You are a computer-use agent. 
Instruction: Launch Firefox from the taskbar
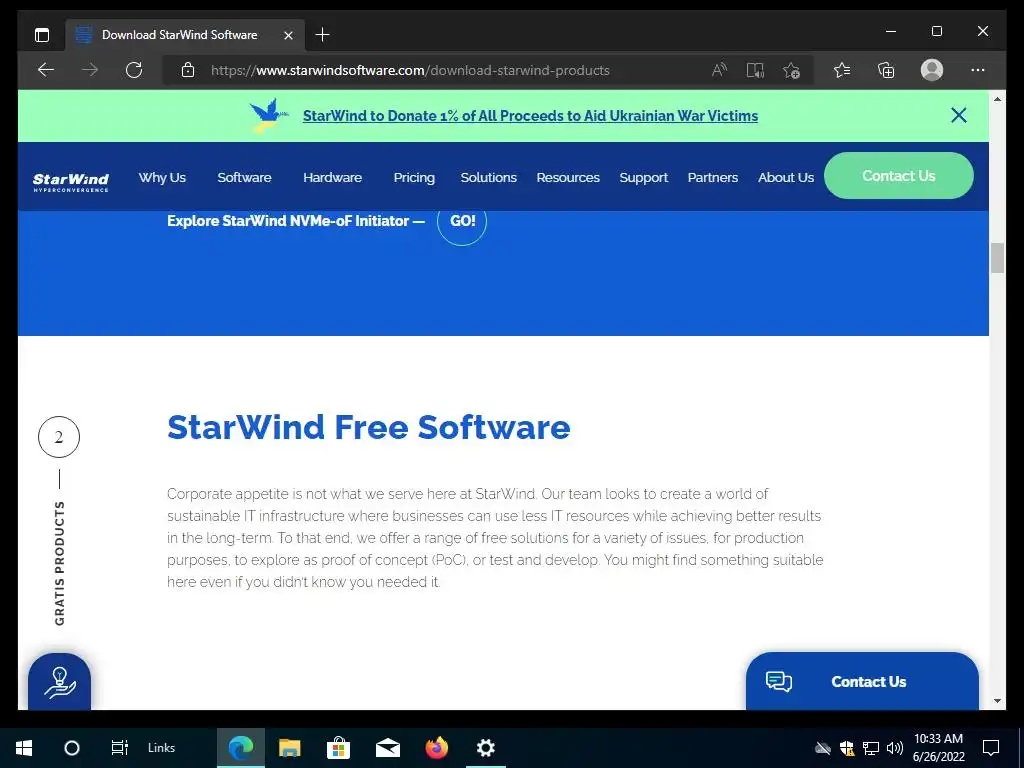click(x=437, y=748)
